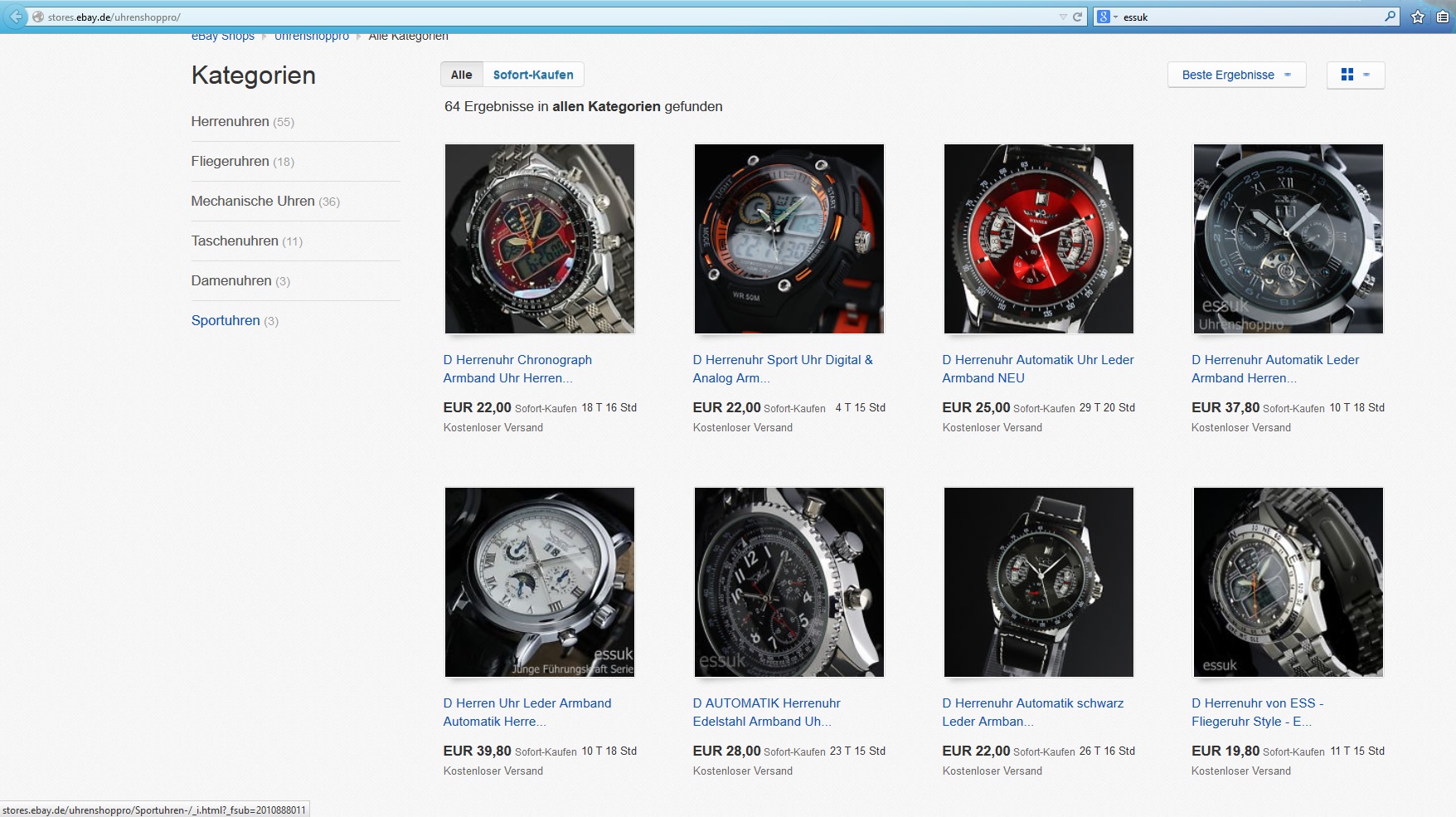
Task: Click the red-dial Automatik Leder watch thumbnail
Action: [x=1038, y=239]
